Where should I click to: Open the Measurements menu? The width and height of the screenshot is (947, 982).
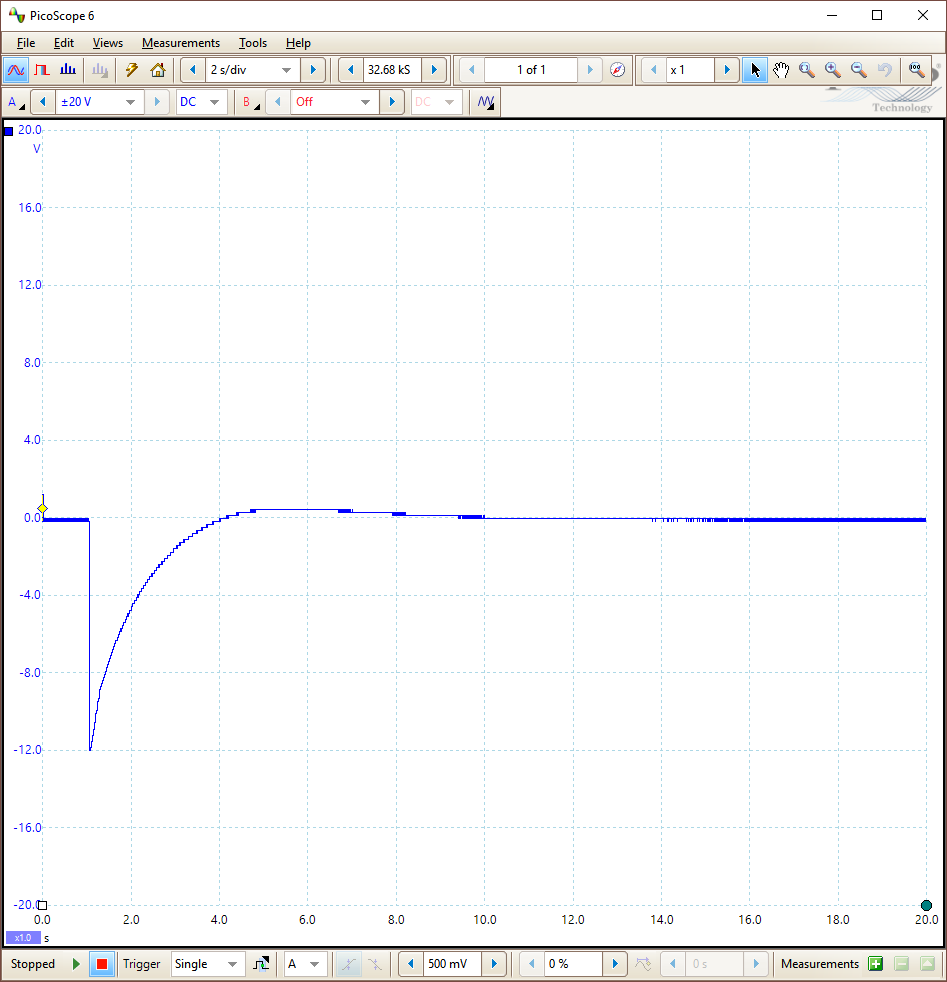pyautogui.click(x=181, y=43)
